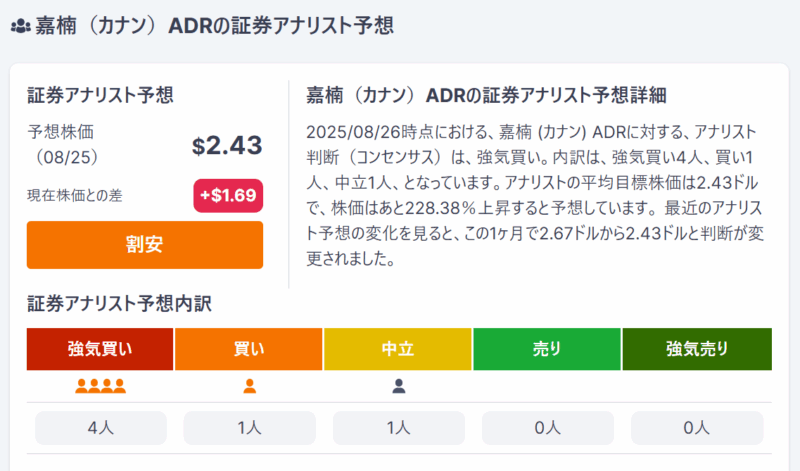The image size is (800, 471).
Task: Click the orange strong-buy people icons
Action: click(x=100, y=386)
